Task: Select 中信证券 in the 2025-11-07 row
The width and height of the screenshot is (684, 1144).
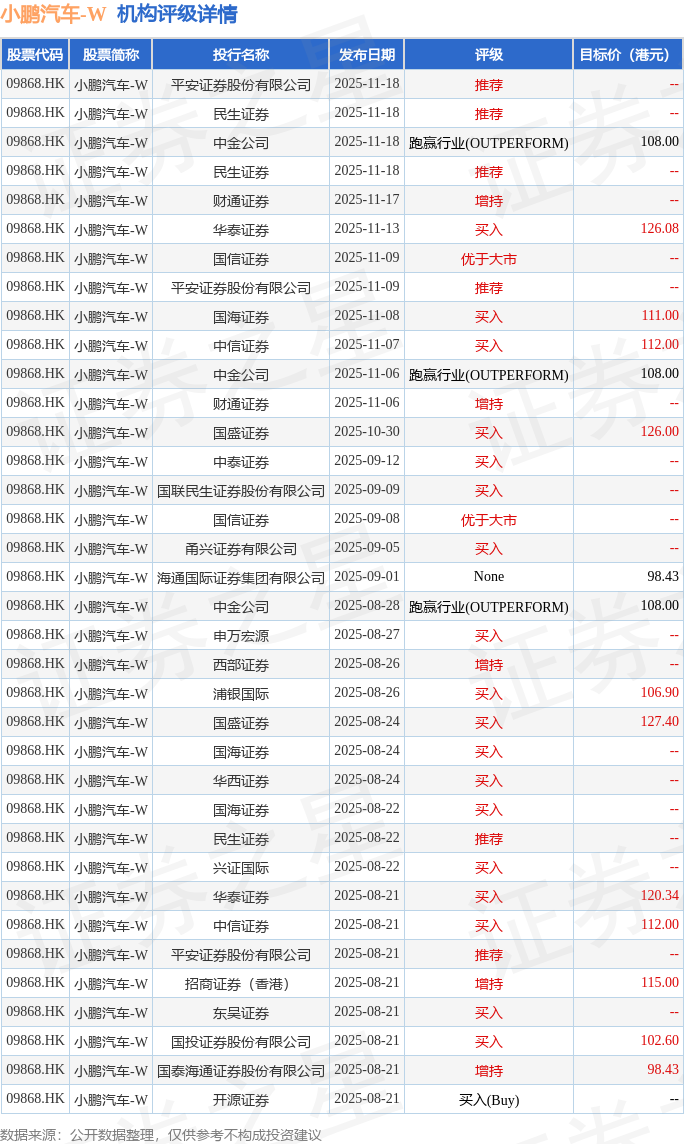Action: tap(241, 346)
